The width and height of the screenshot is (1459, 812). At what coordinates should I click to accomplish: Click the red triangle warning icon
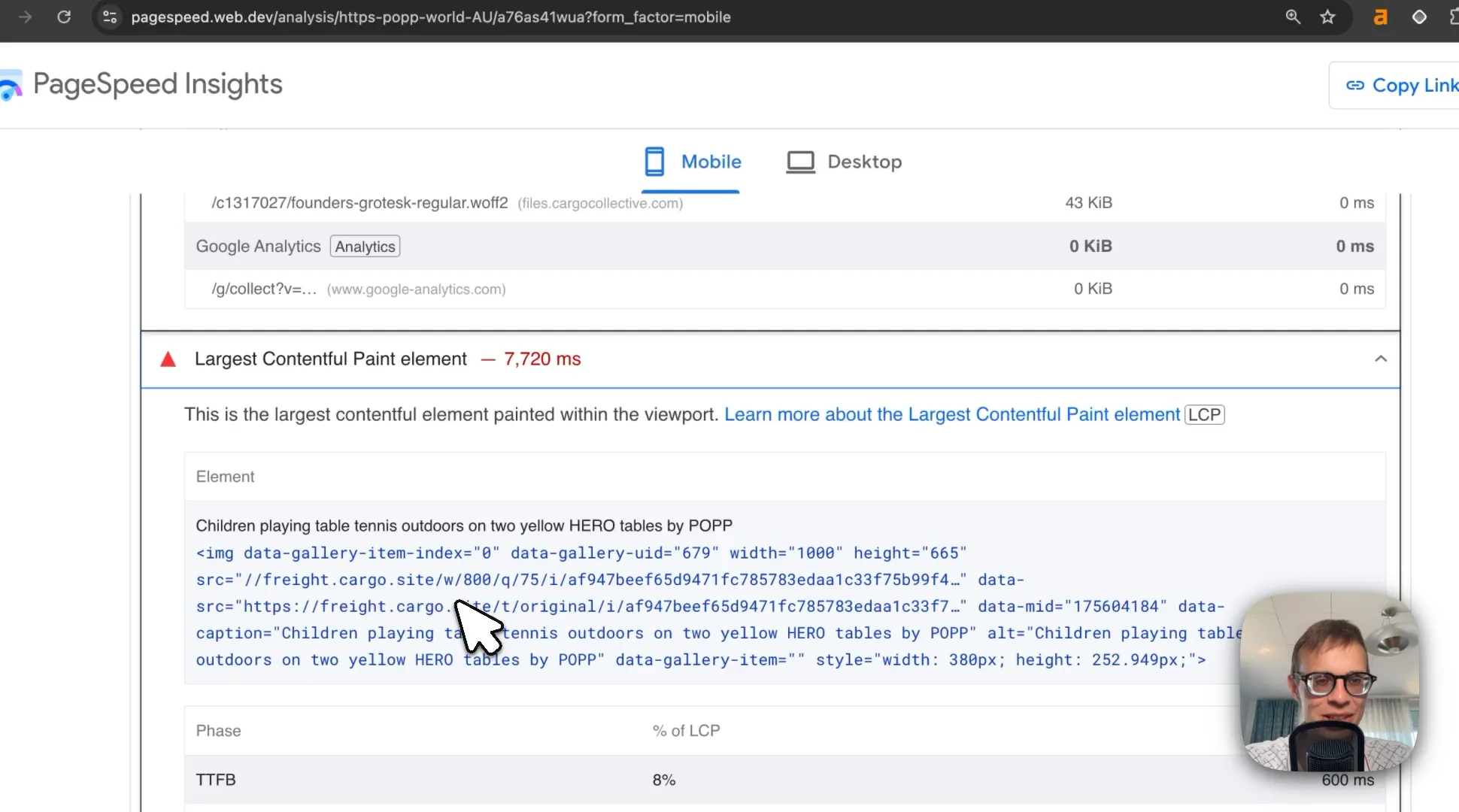click(168, 359)
